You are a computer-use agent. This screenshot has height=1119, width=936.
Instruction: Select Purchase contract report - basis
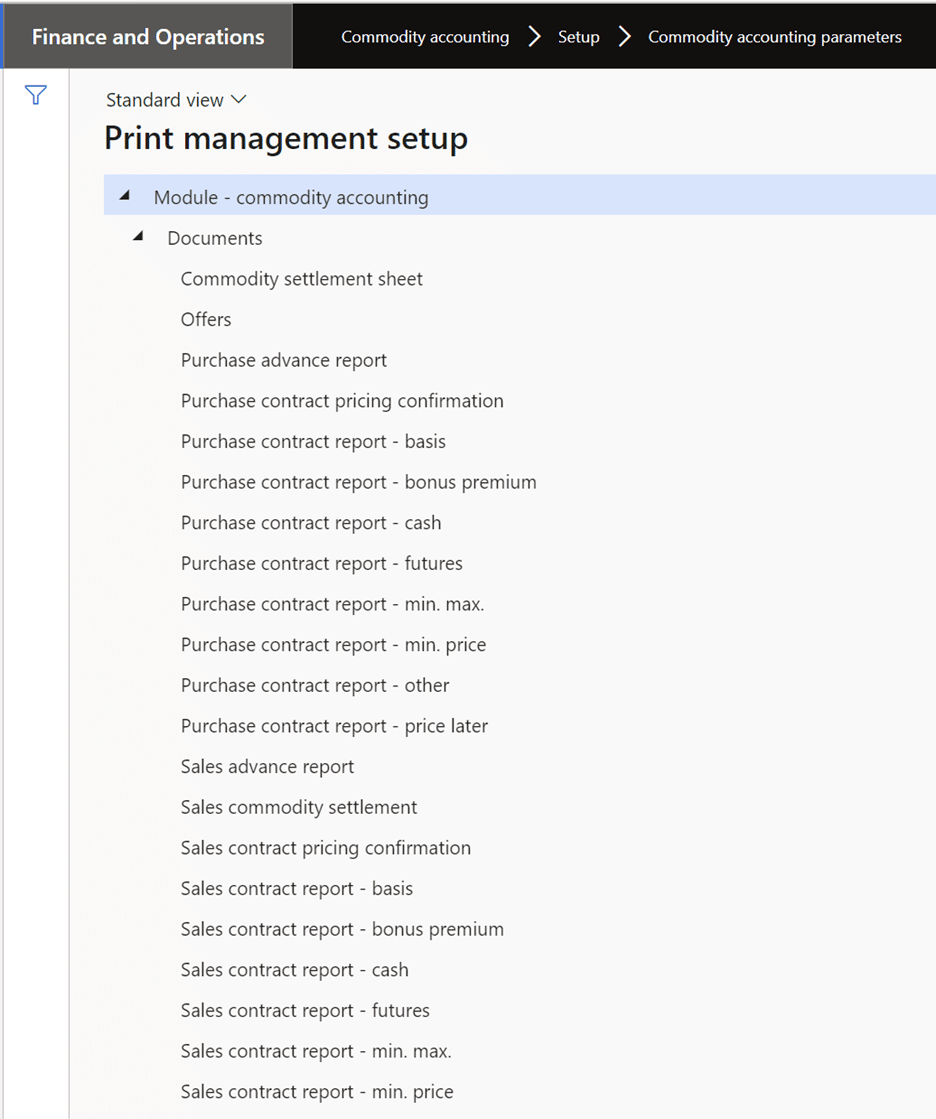(312, 441)
